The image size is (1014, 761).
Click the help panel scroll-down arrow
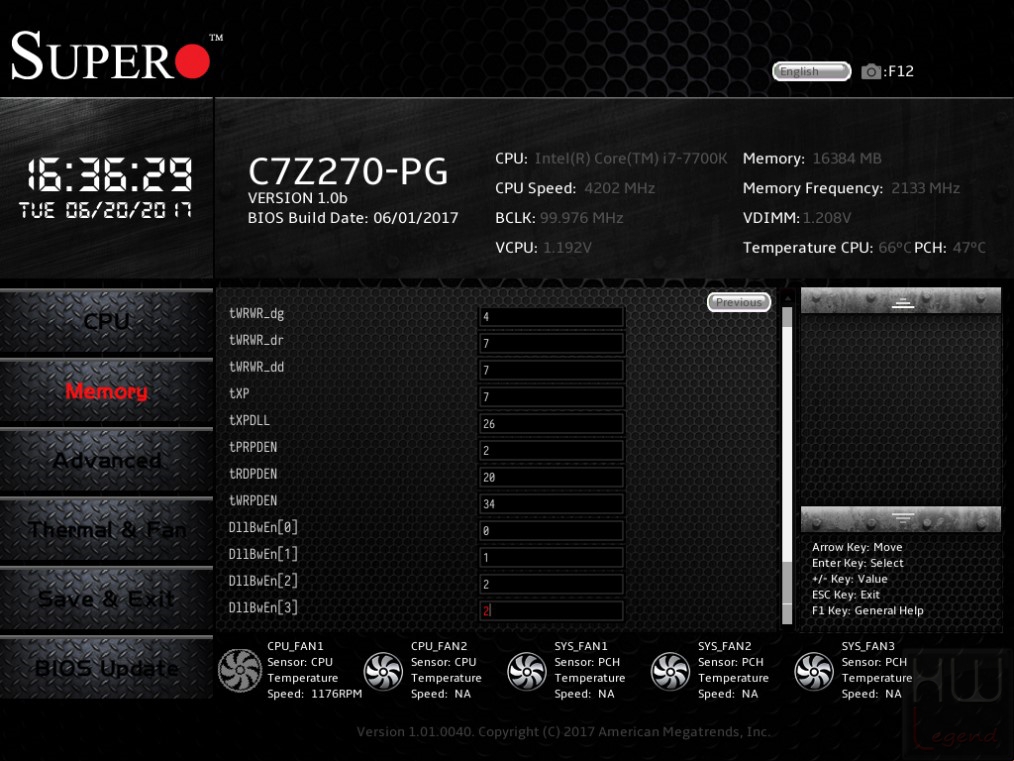coord(901,519)
